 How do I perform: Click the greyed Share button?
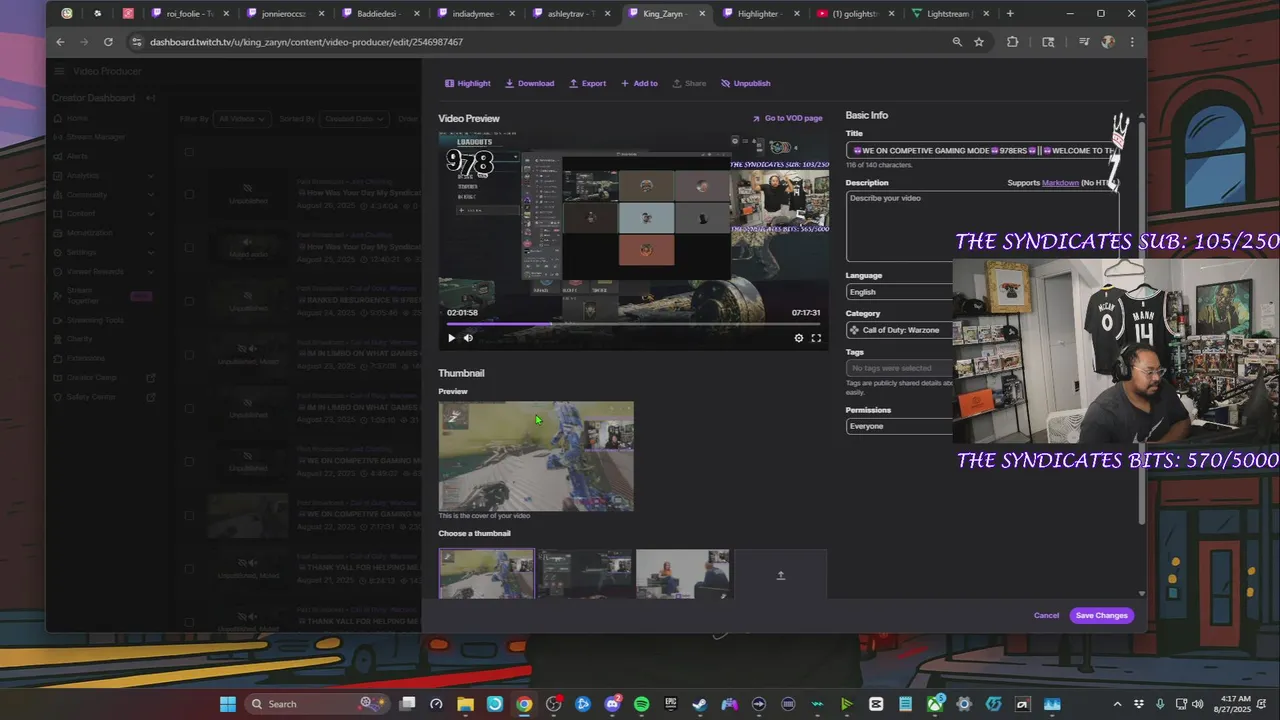pos(689,83)
